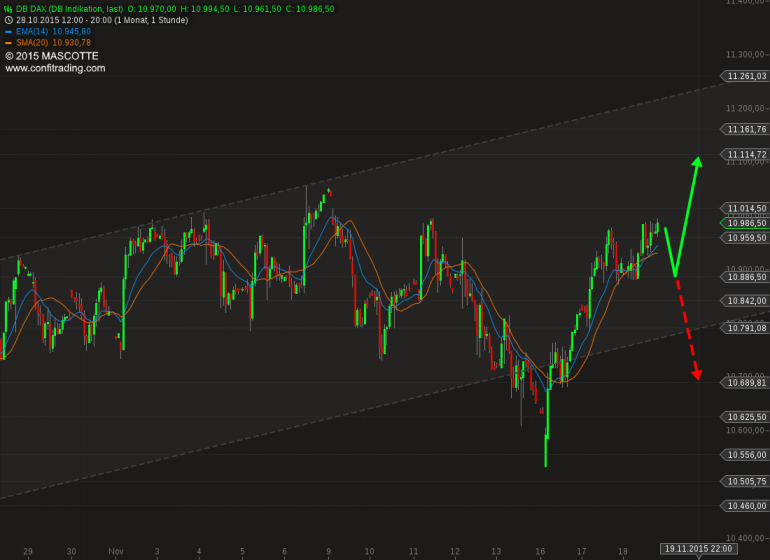The width and height of the screenshot is (770, 560).
Task: Click the 11.261,03 price level tag
Action: 743,76
